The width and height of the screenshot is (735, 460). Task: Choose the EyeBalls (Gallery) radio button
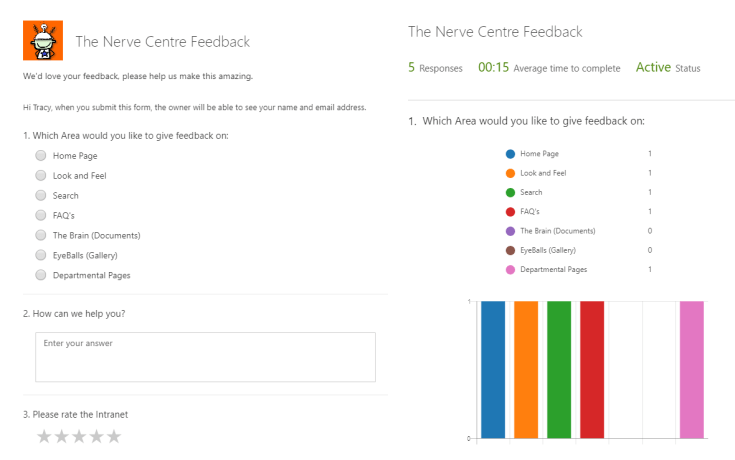[41, 255]
